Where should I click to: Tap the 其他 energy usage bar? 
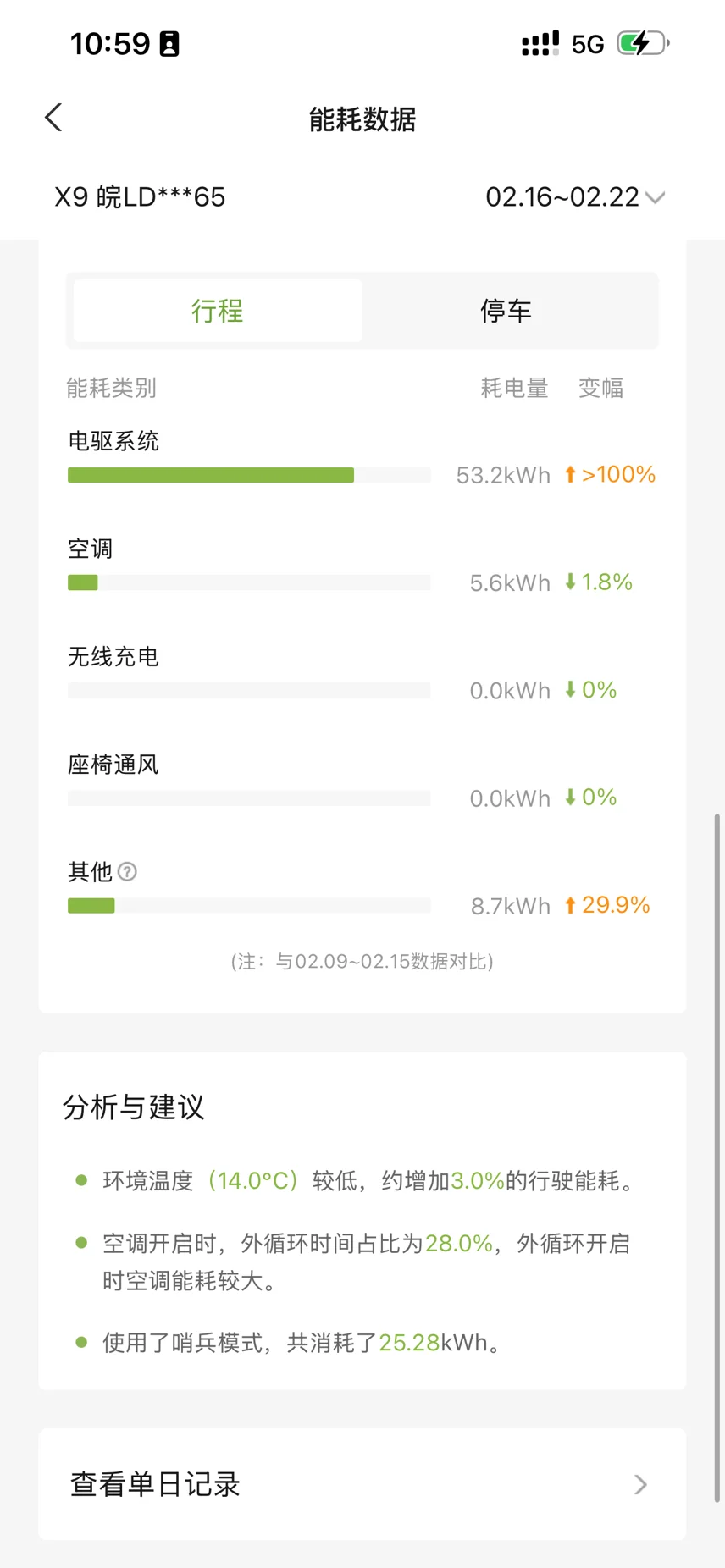(x=248, y=906)
